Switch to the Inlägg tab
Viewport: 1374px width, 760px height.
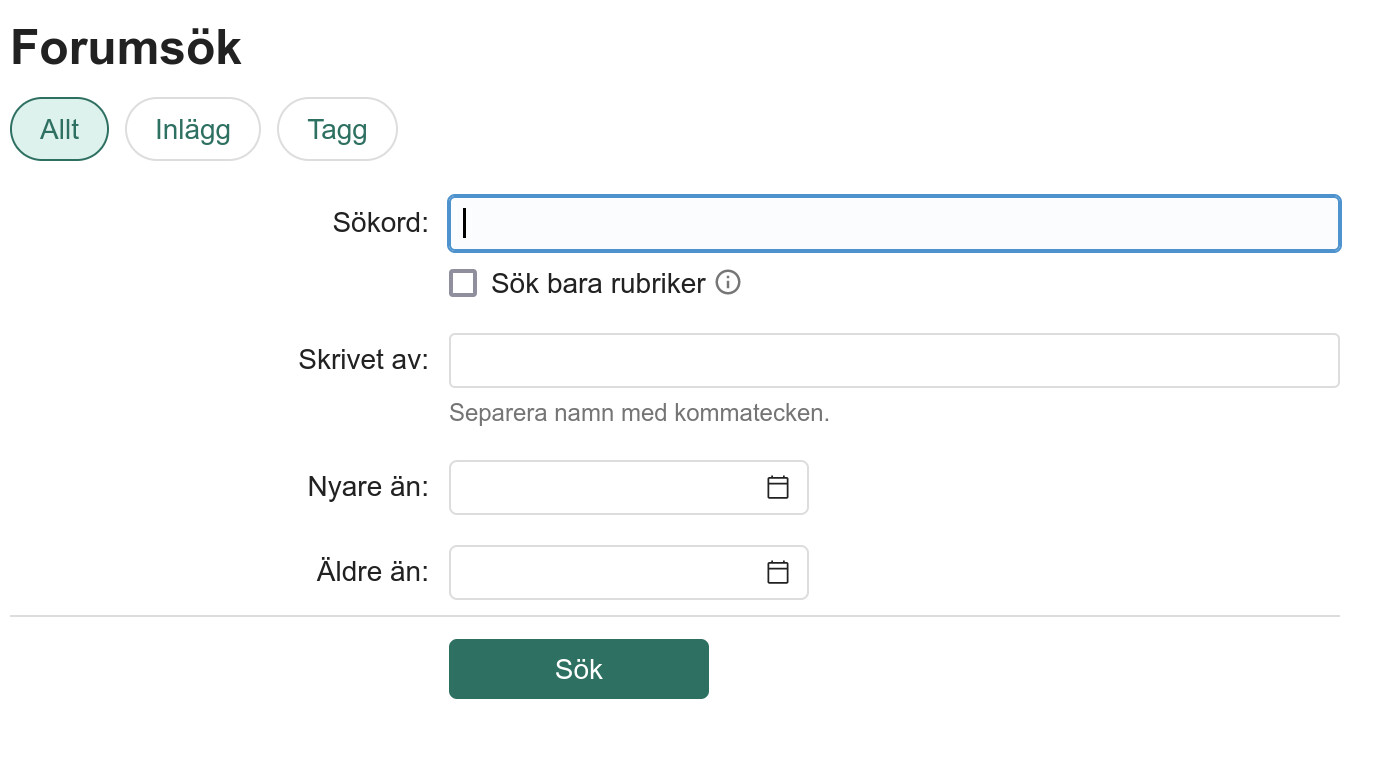[x=192, y=129]
